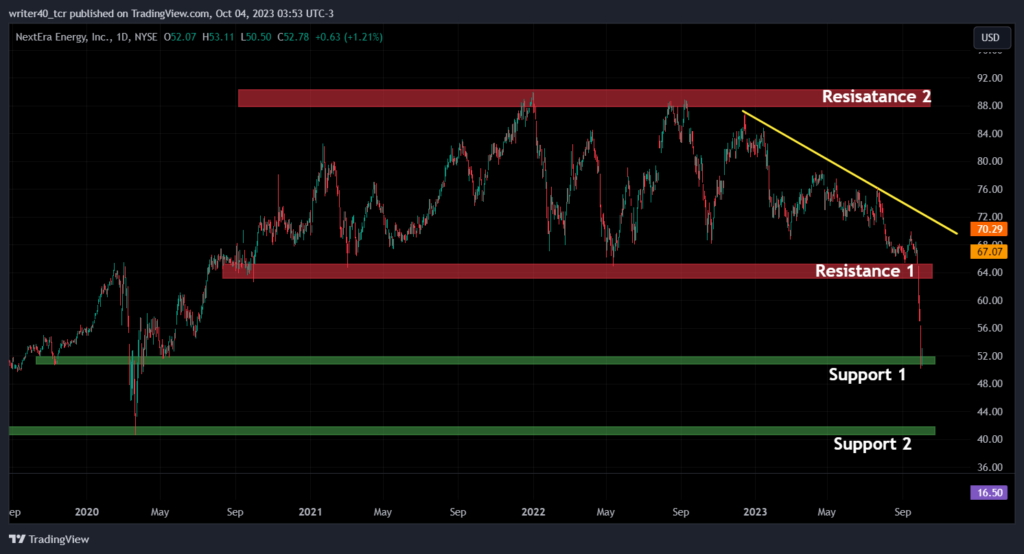Click the 67.07 price tag
The width and height of the screenshot is (1024, 554).
(x=989, y=252)
